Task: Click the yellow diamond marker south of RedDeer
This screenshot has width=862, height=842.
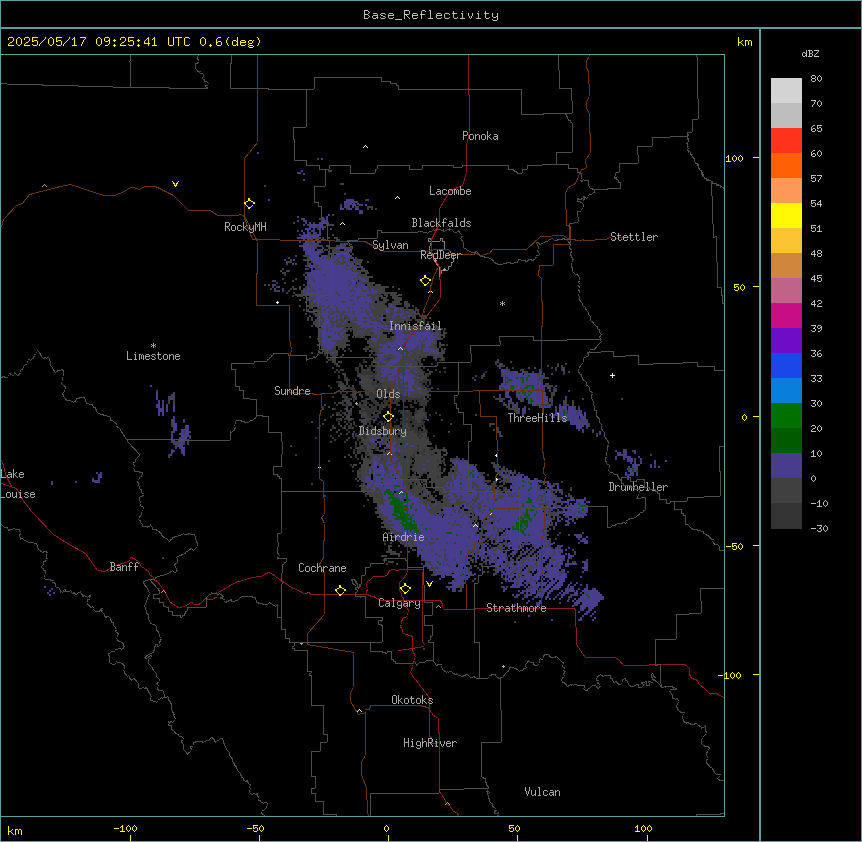Action: click(425, 281)
